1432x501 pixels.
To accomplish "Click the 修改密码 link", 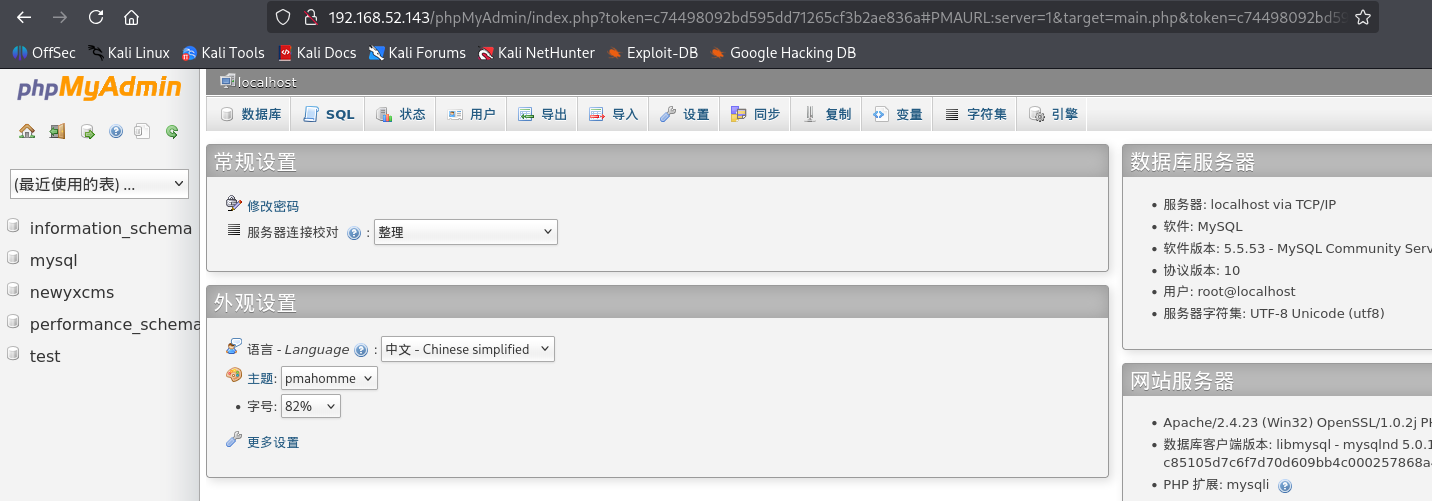I will pyautogui.click(x=273, y=206).
